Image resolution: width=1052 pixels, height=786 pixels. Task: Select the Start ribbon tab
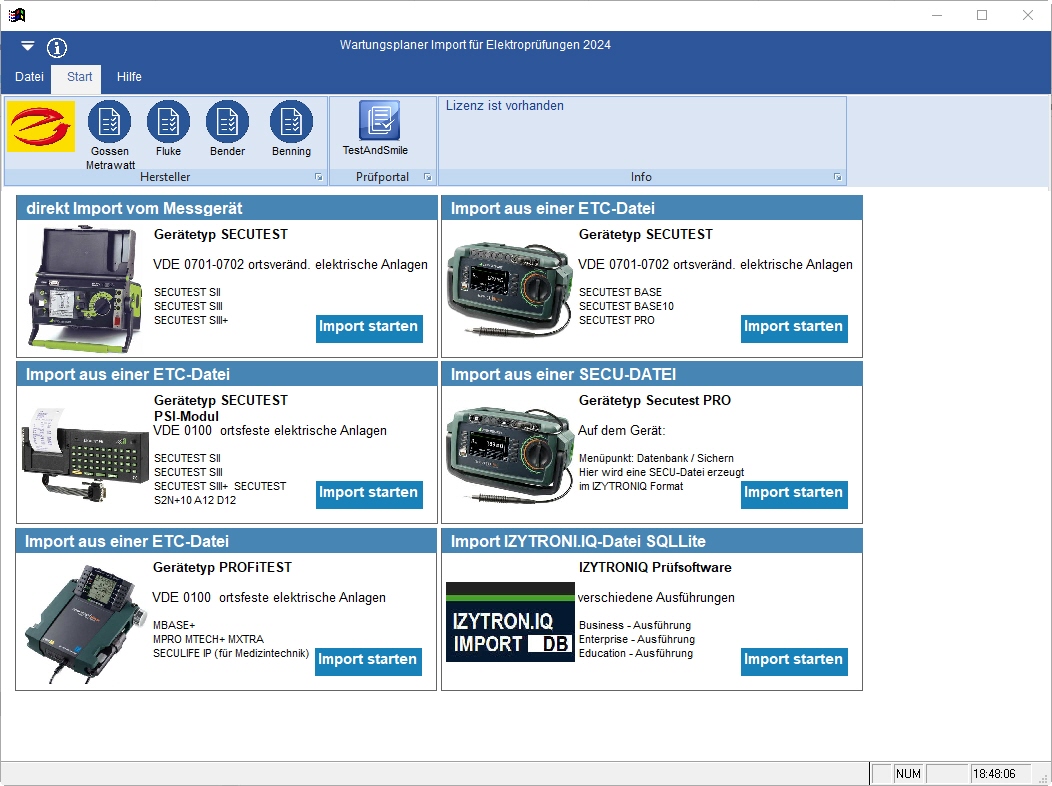click(80, 77)
